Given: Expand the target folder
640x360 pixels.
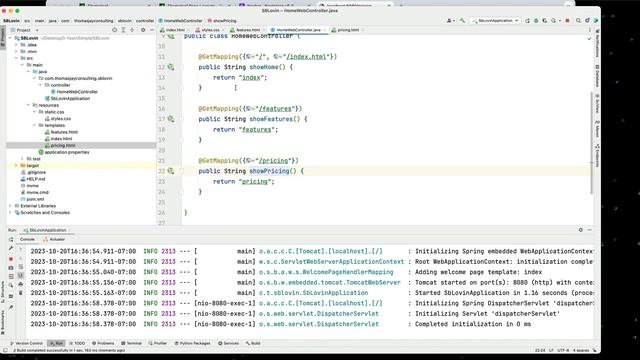Looking at the screenshot, I should pyautogui.click(x=16, y=165).
